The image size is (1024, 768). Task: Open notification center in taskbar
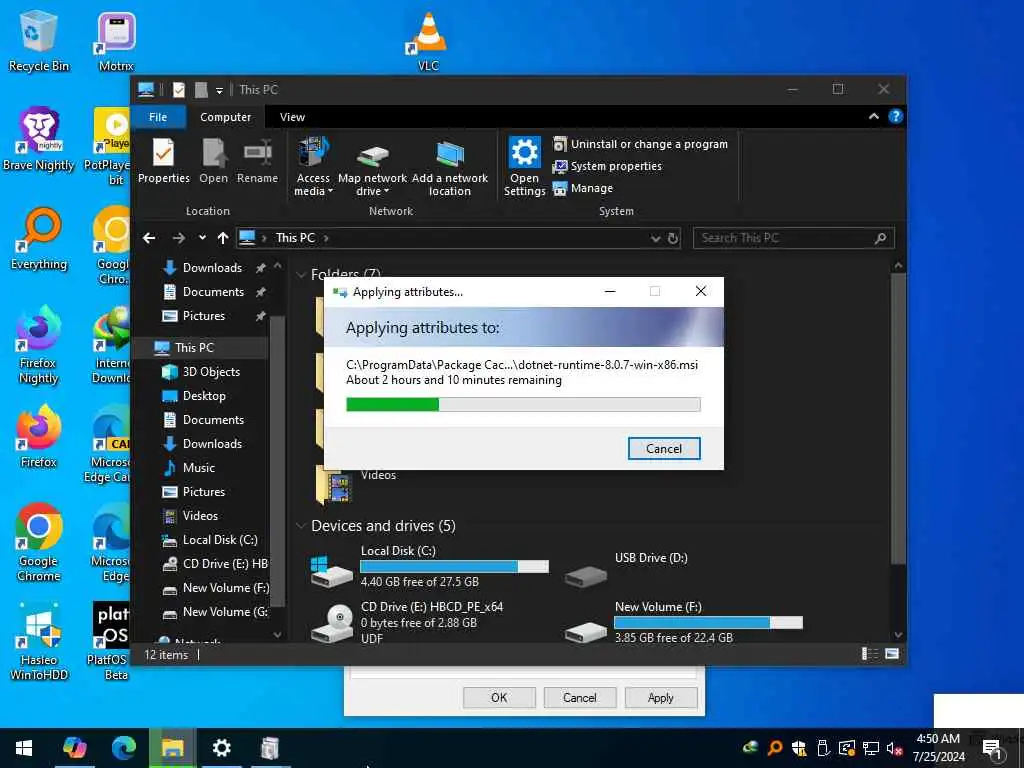pyautogui.click(x=991, y=748)
